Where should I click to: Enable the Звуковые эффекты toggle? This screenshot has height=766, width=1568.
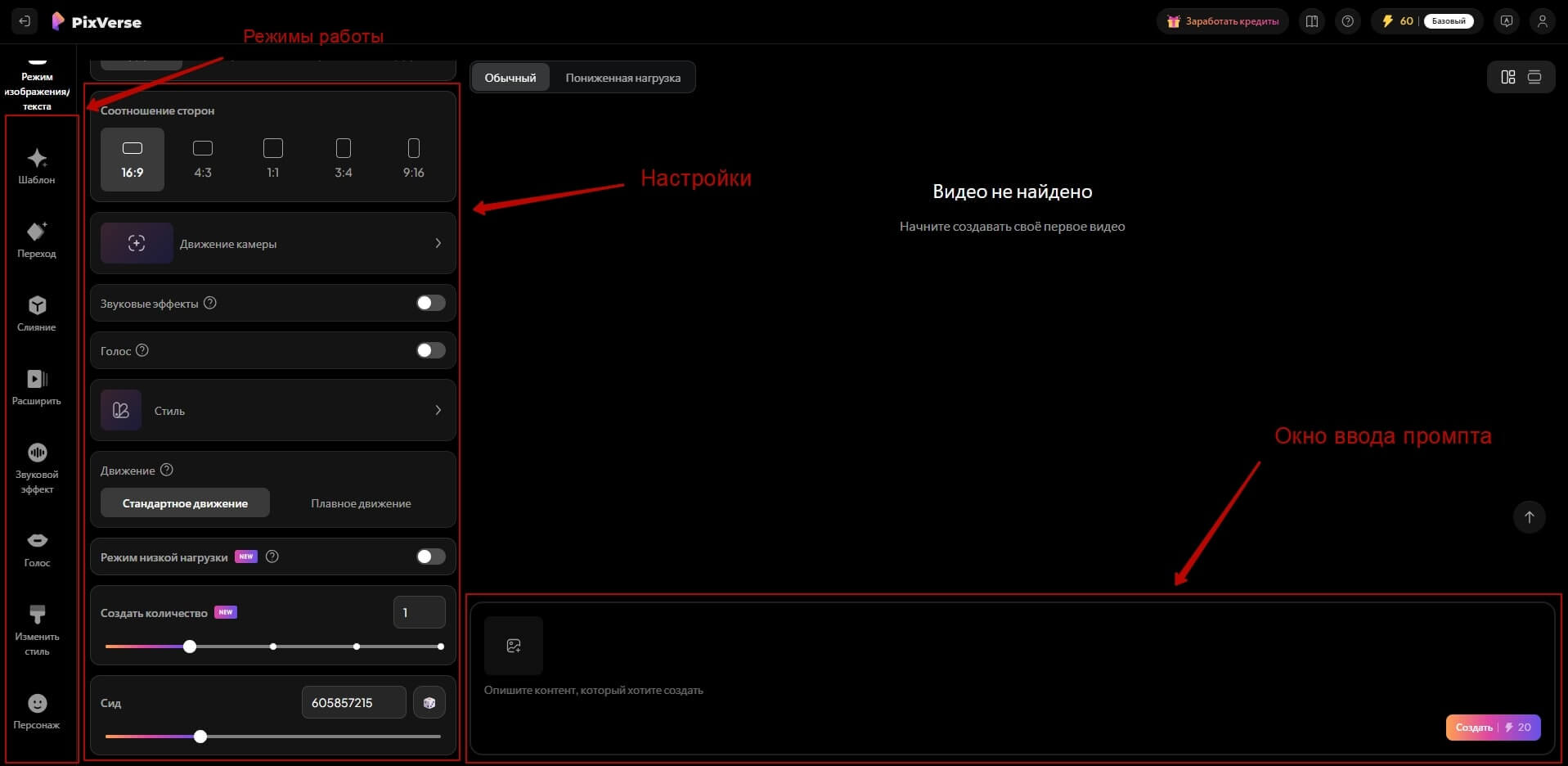[x=431, y=303]
